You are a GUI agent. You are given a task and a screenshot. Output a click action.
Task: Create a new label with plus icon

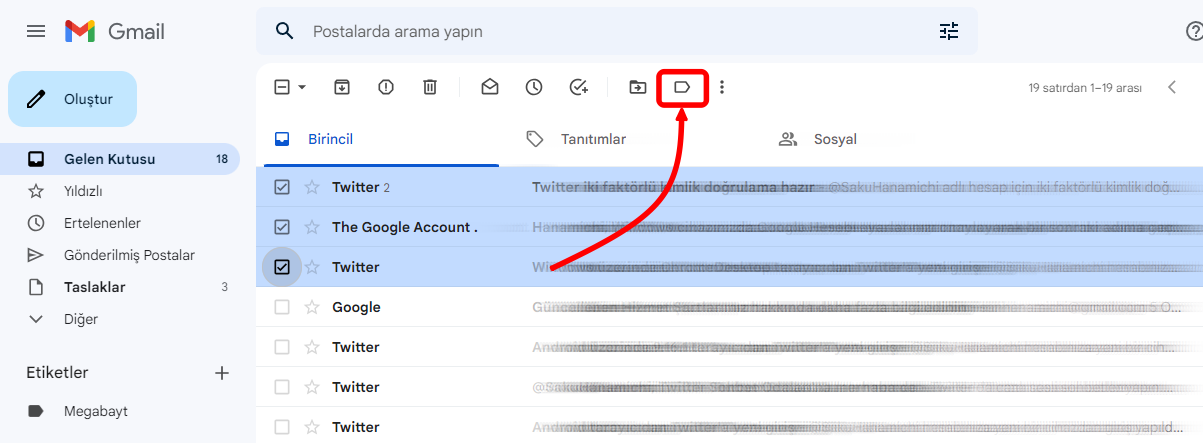(222, 373)
